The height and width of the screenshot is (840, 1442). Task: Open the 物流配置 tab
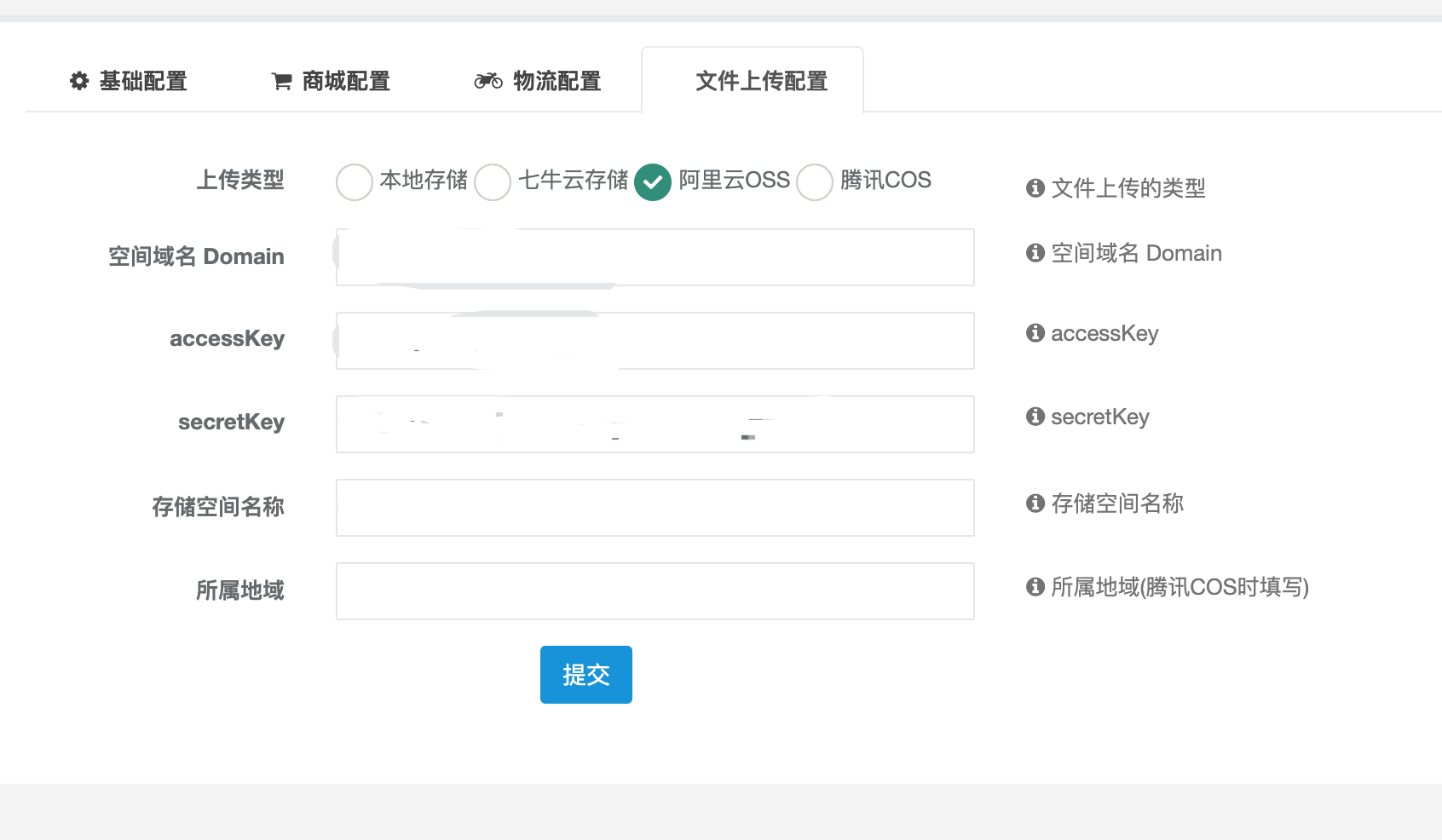pos(538,81)
